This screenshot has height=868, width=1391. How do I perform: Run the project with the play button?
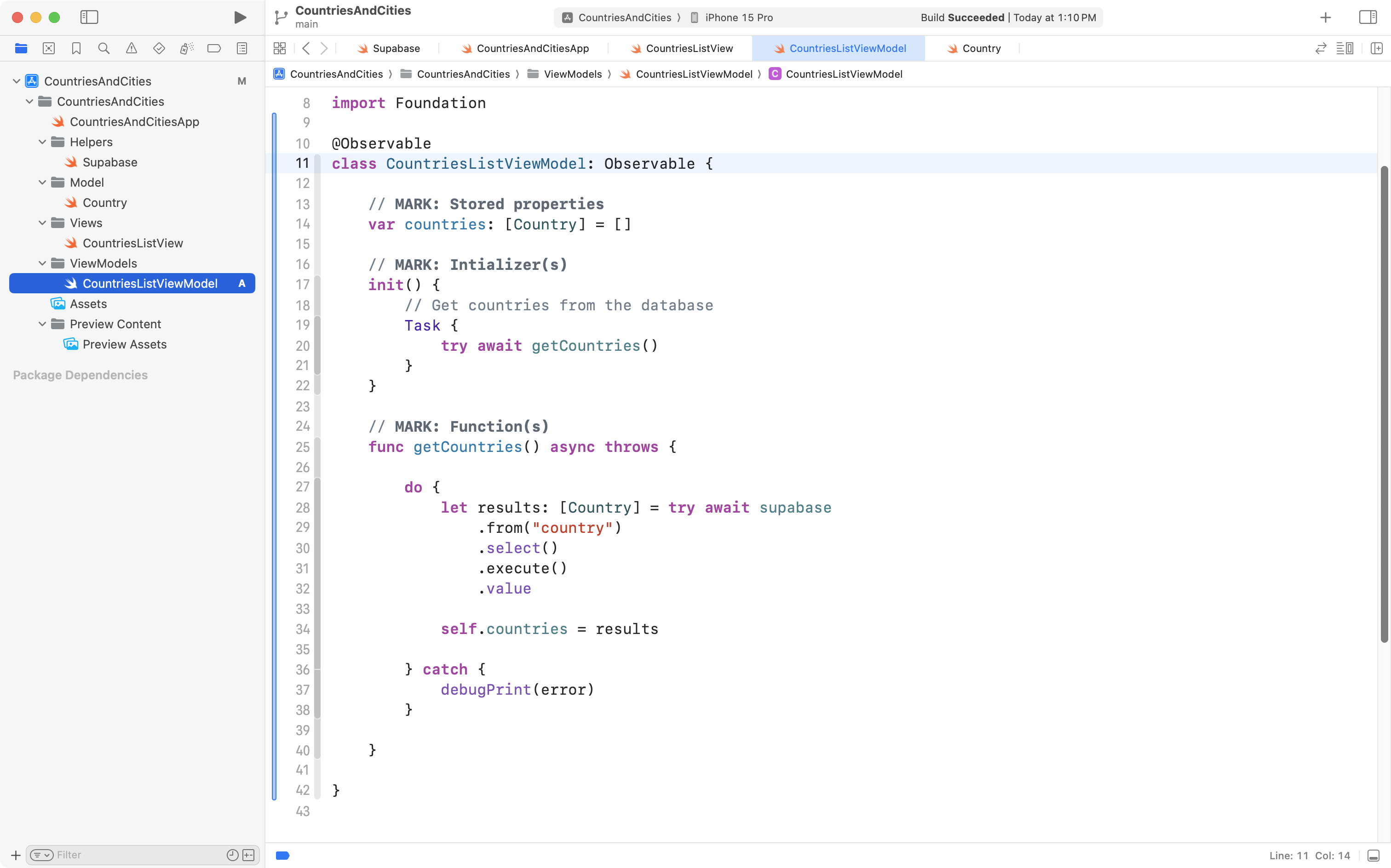tap(240, 17)
